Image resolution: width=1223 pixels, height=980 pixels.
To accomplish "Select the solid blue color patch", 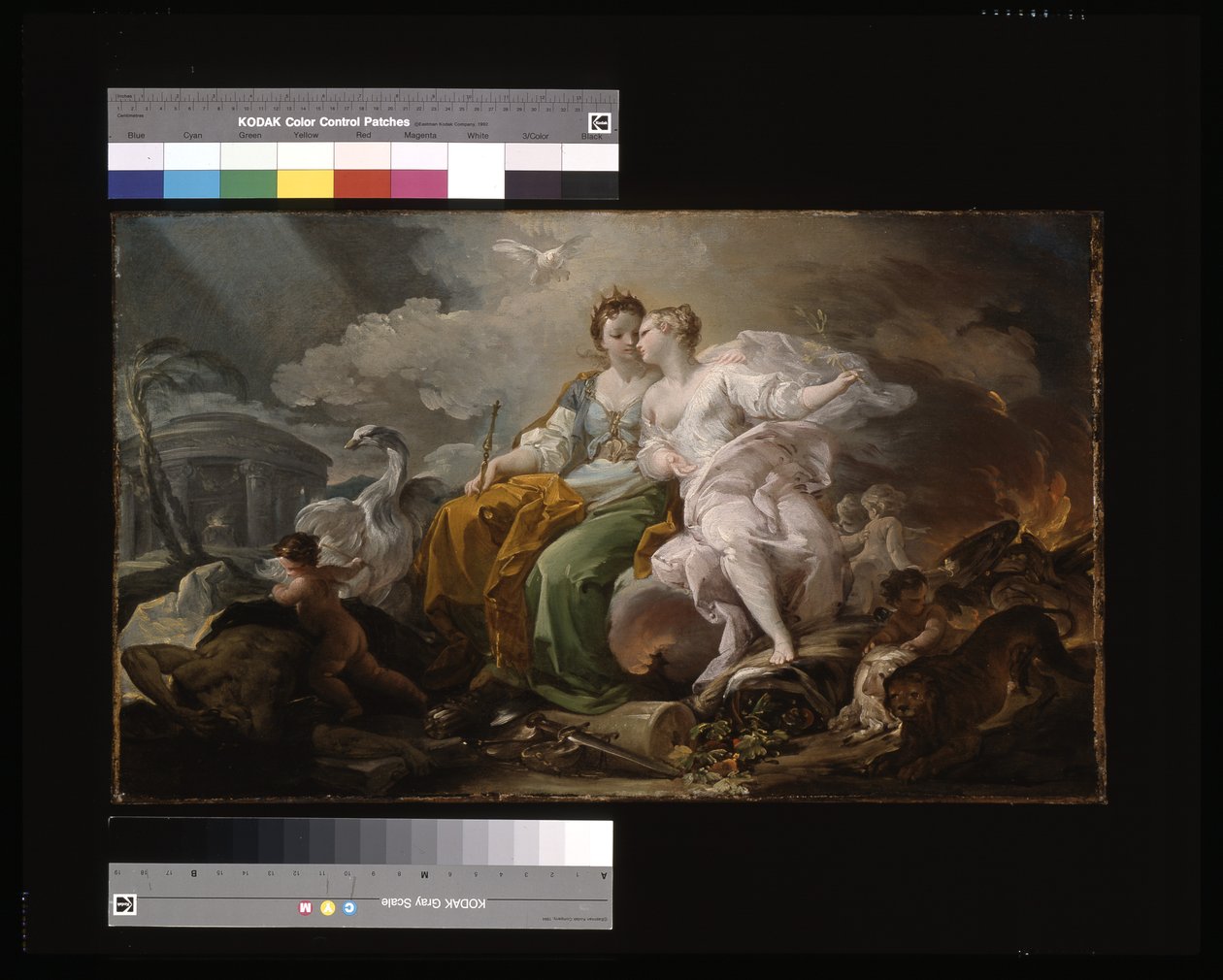I will pos(136,184).
